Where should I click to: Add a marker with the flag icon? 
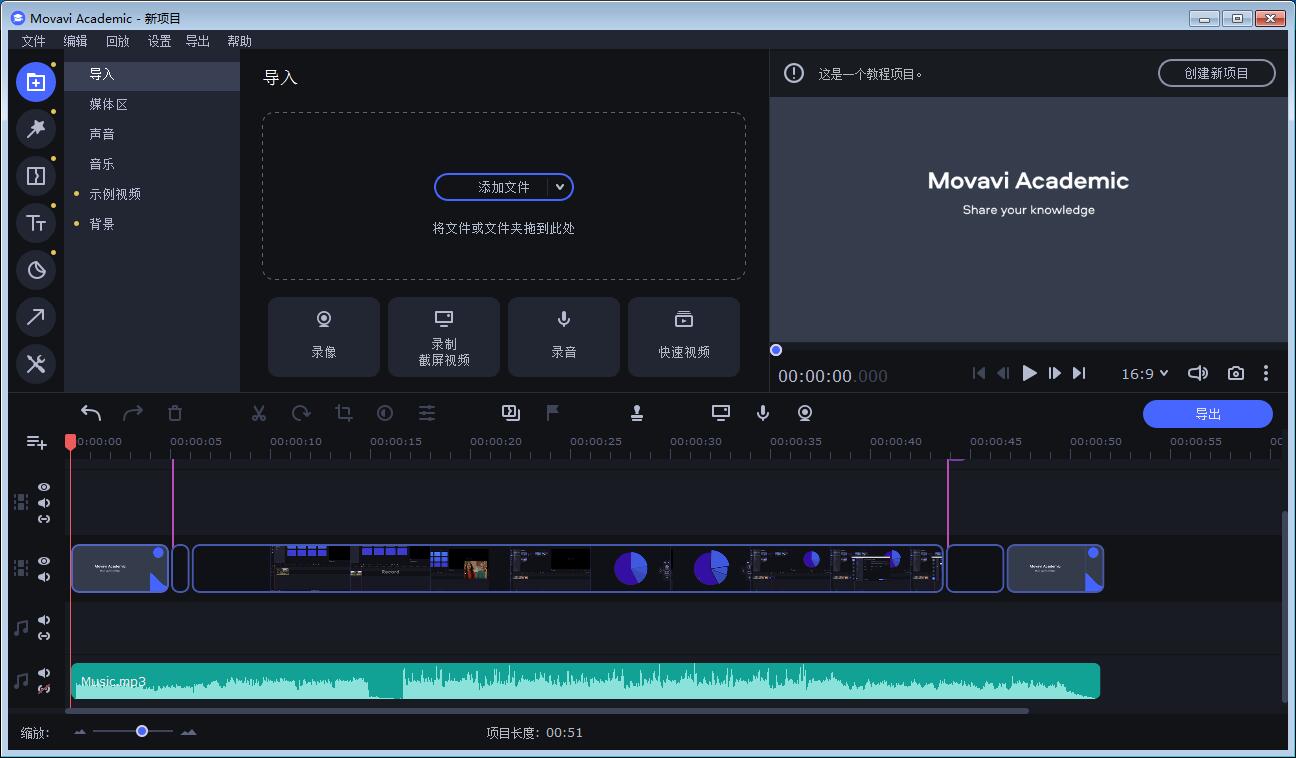coord(552,413)
